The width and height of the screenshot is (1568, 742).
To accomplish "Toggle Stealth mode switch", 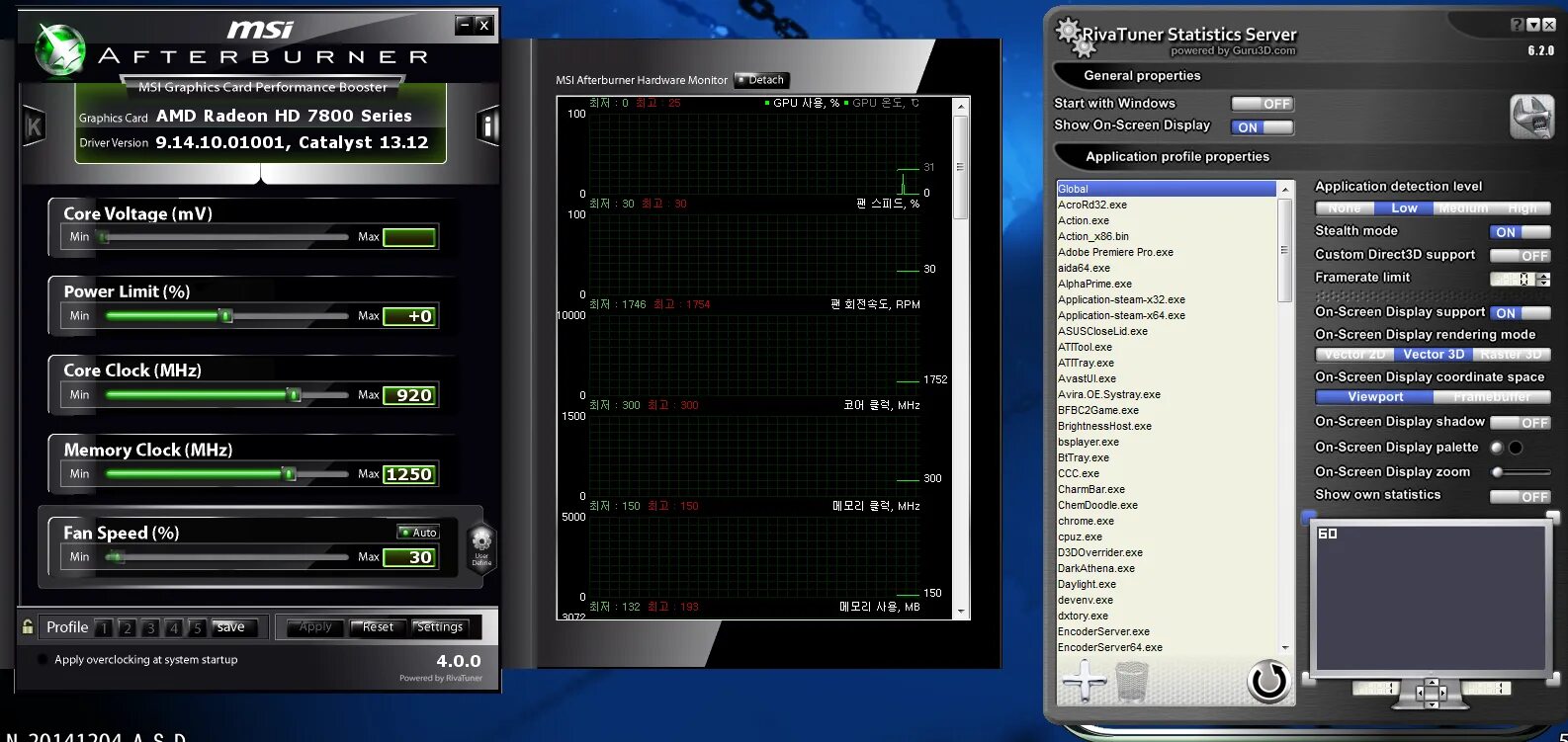I will tap(1520, 232).
